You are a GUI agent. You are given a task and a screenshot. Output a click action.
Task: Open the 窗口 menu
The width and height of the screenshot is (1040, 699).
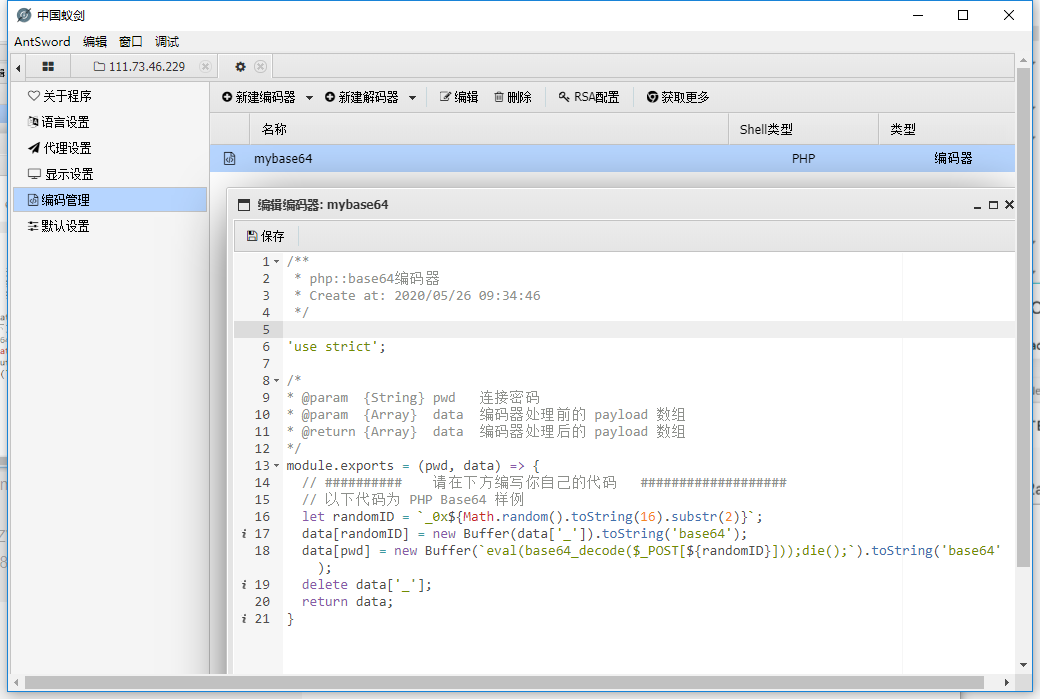pos(131,41)
